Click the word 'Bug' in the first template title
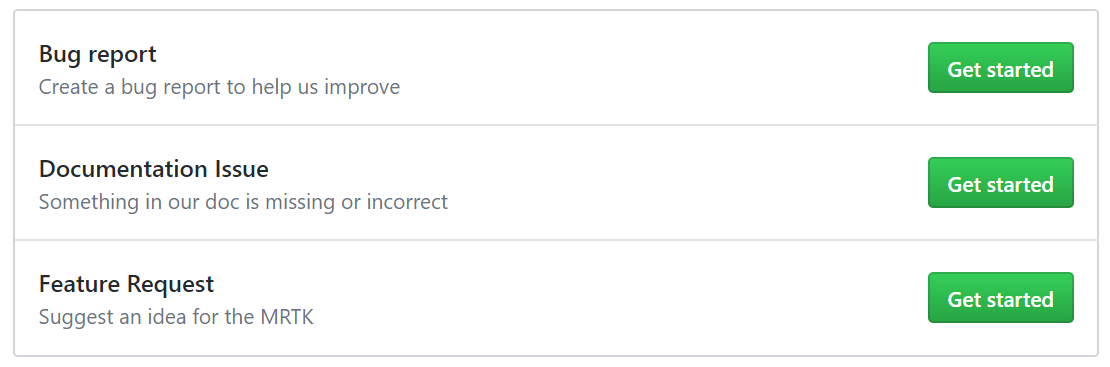The image size is (1110, 367). click(58, 55)
